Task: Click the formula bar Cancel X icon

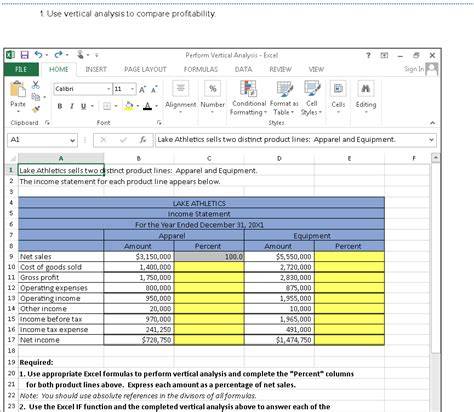Action: (x=103, y=140)
